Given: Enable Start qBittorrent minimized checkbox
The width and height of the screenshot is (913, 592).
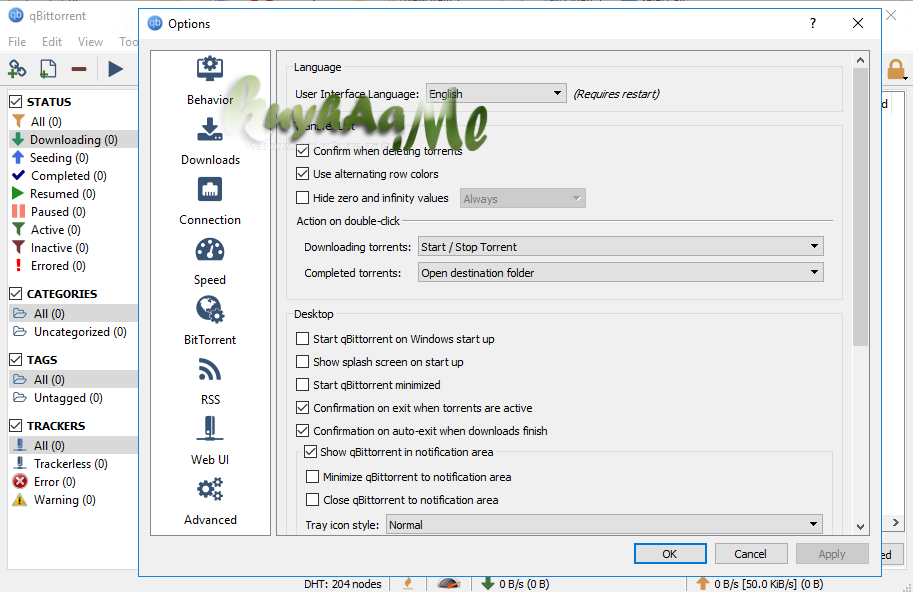Looking at the screenshot, I should tap(302, 385).
